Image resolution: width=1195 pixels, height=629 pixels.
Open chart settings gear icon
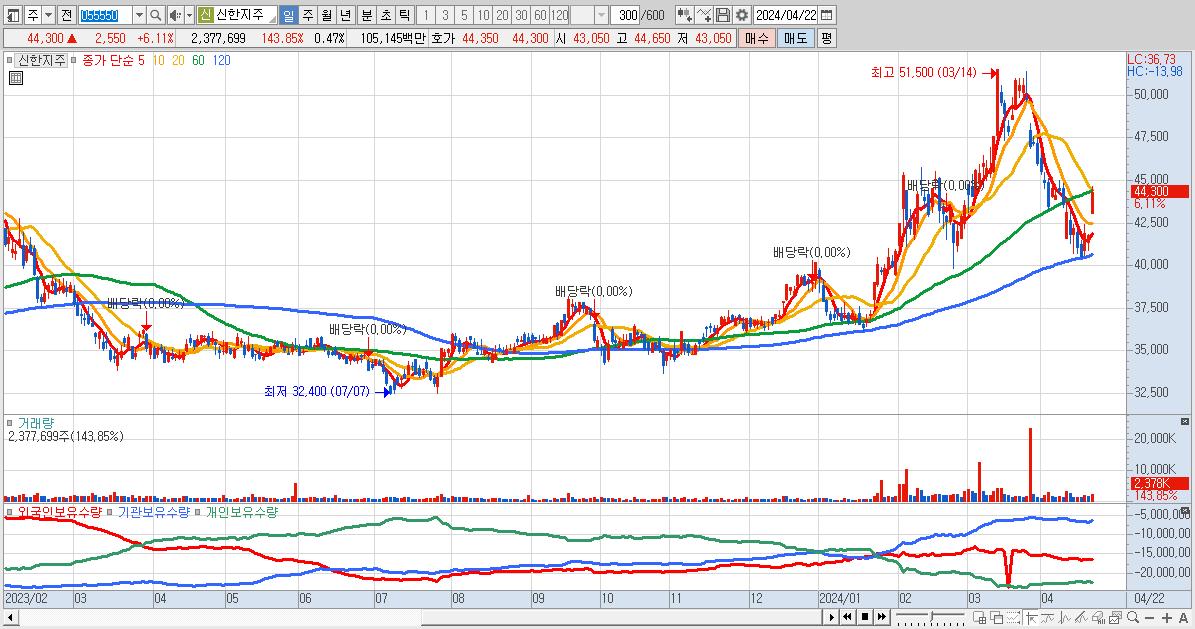pyautogui.click(x=742, y=14)
